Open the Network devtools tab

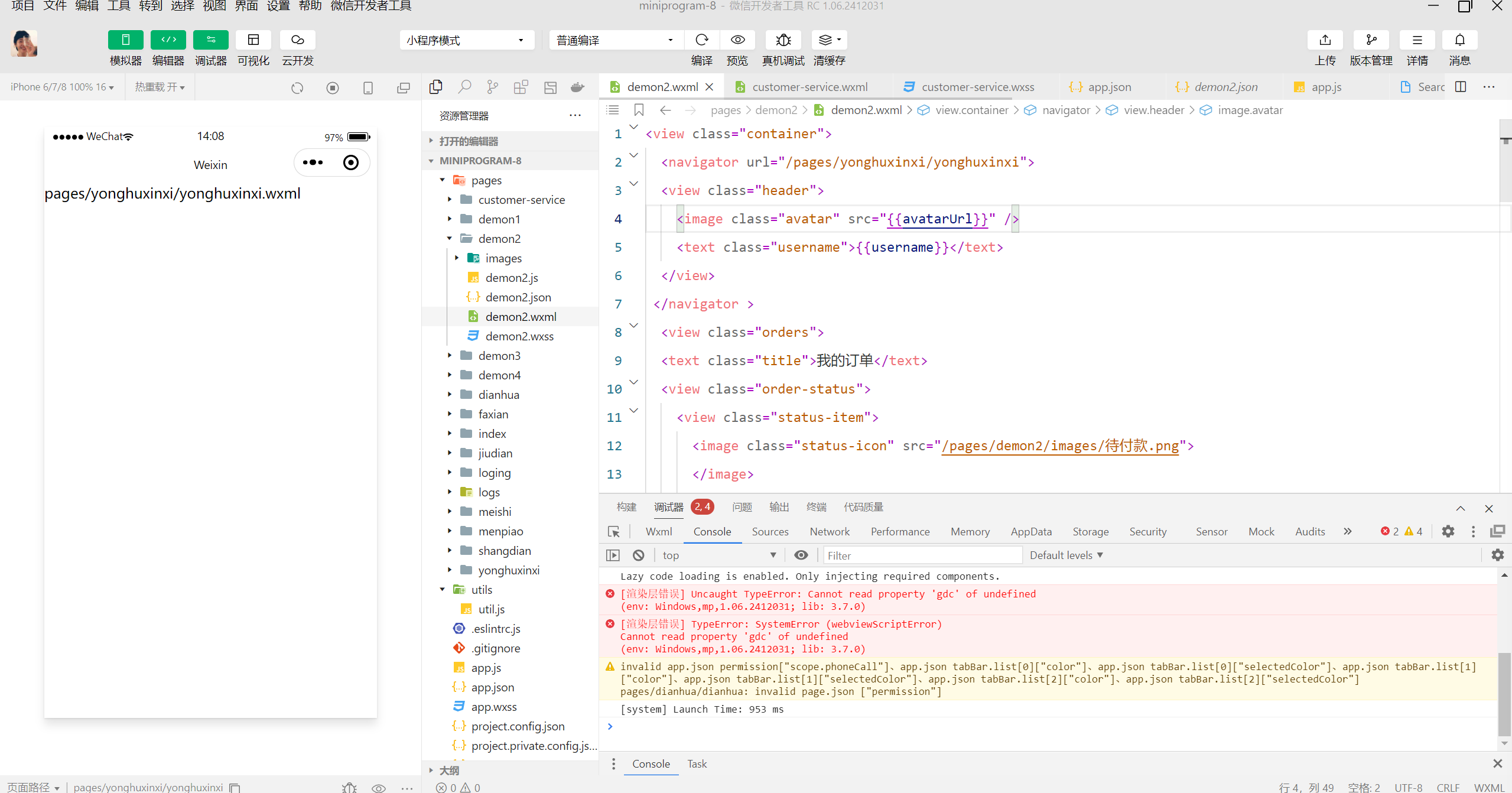[x=829, y=531]
